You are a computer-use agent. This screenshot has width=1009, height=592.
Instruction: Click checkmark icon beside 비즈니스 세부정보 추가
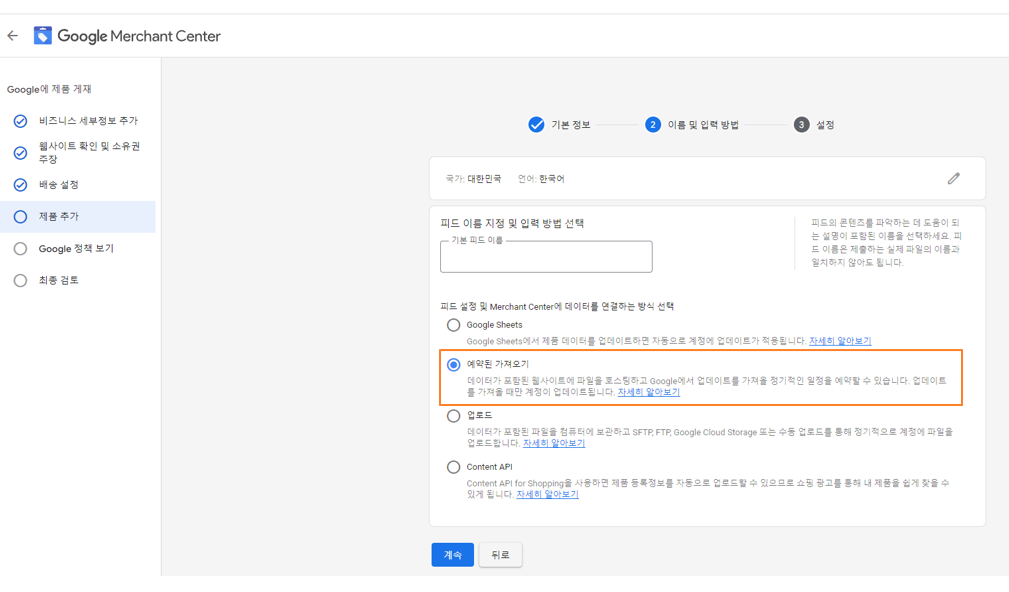pyautogui.click(x=20, y=121)
